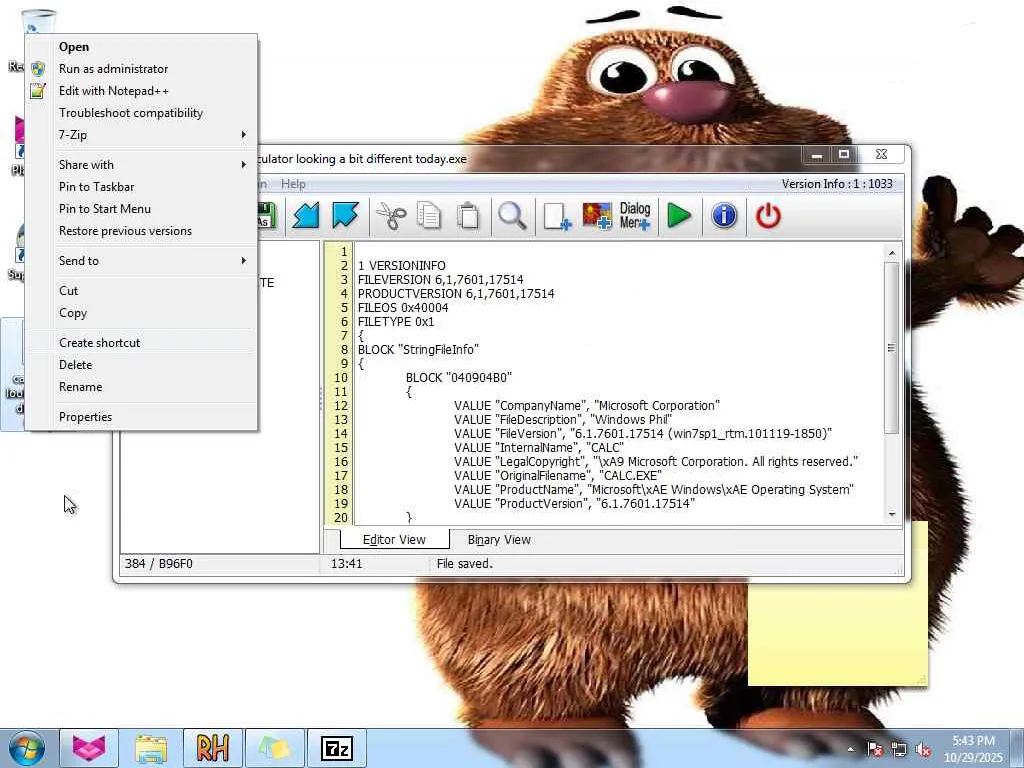
Task: Click "Version Info : 1 : 1033" label
Action: [837, 184]
